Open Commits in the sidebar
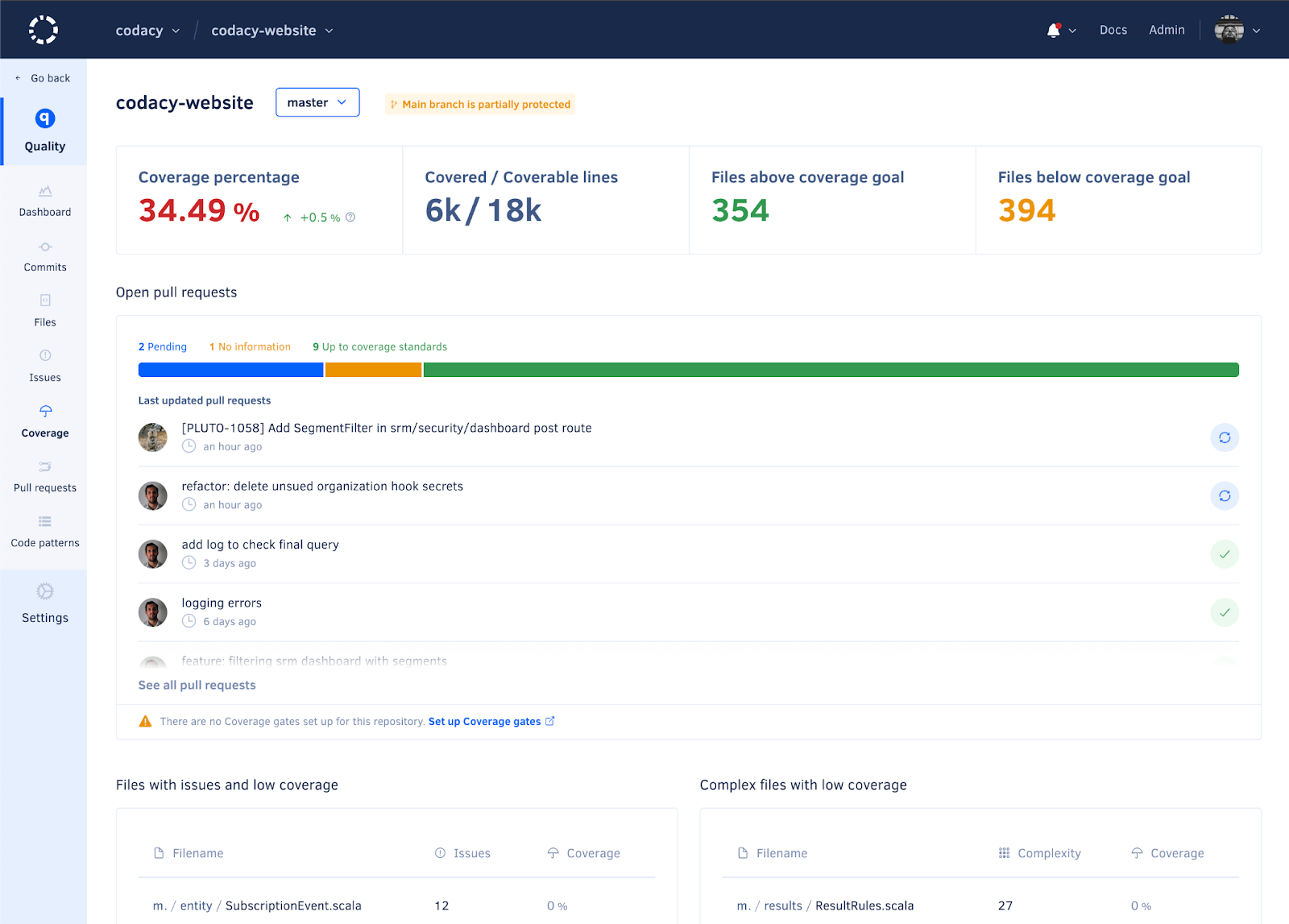The height and width of the screenshot is (924, 1289). coord(45,257)
